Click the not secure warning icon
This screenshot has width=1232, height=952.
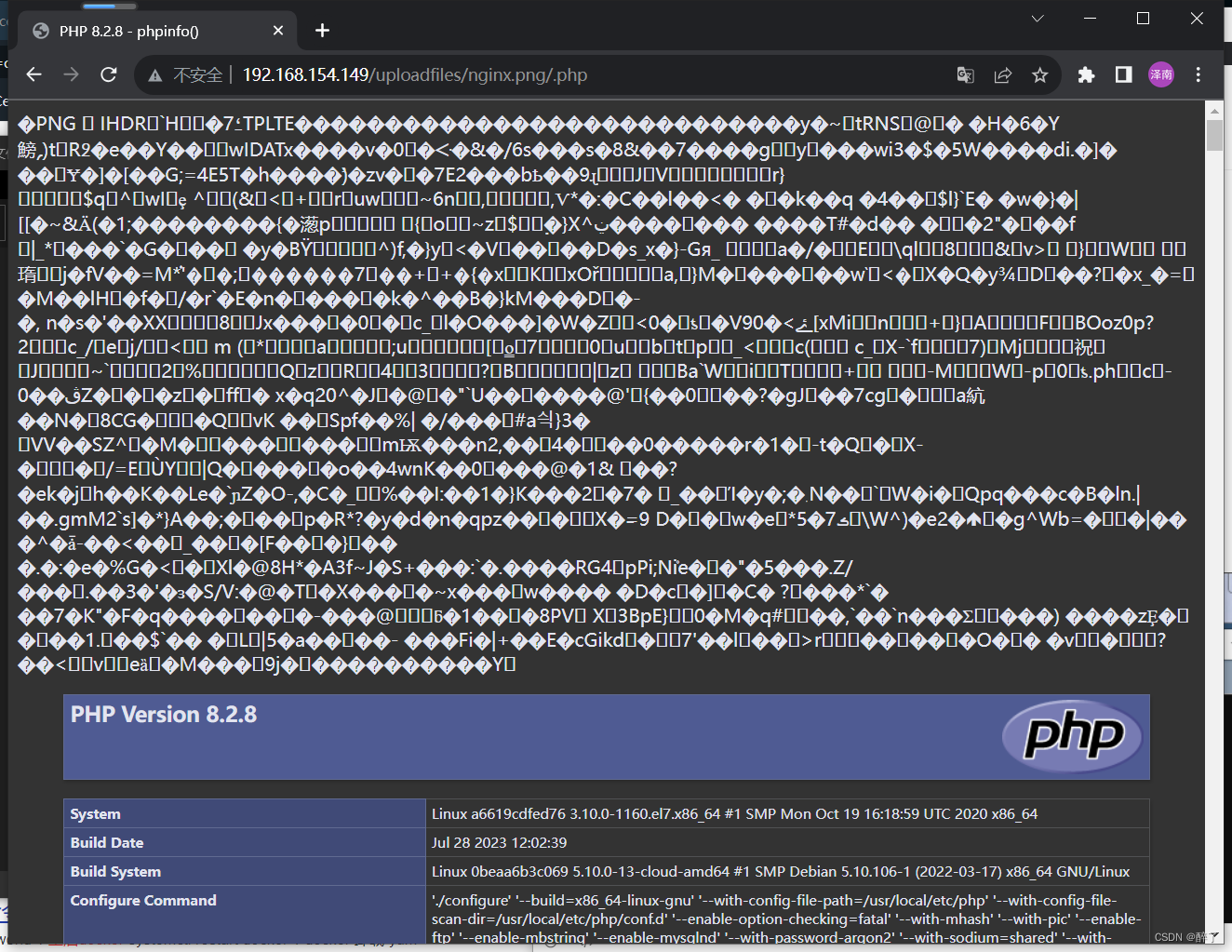(x=155, y=75)
